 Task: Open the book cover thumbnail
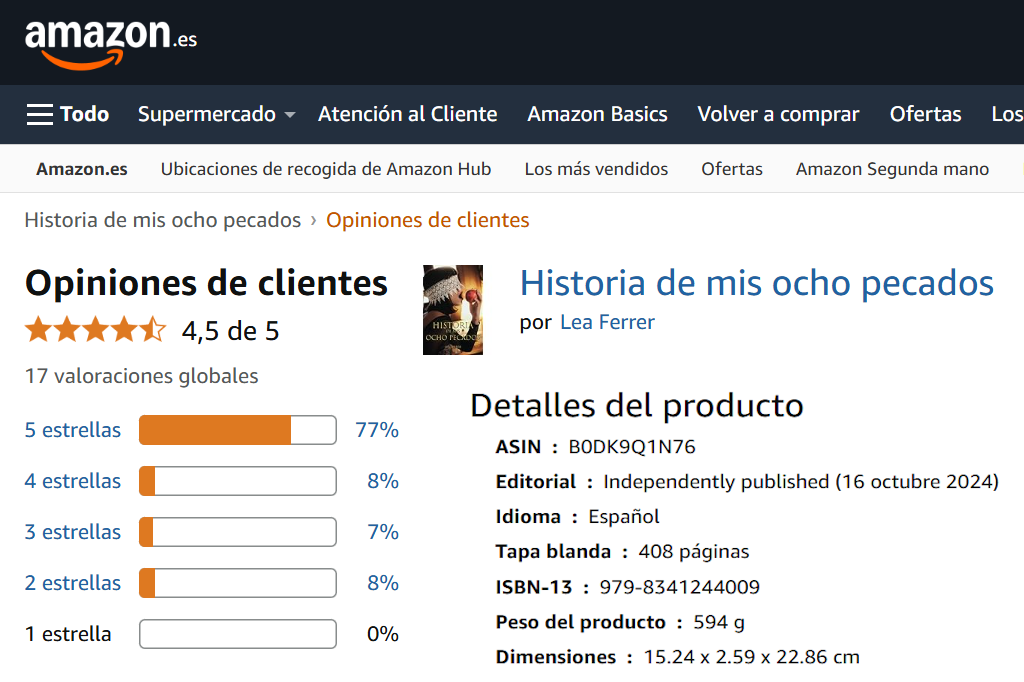[453, 310]
